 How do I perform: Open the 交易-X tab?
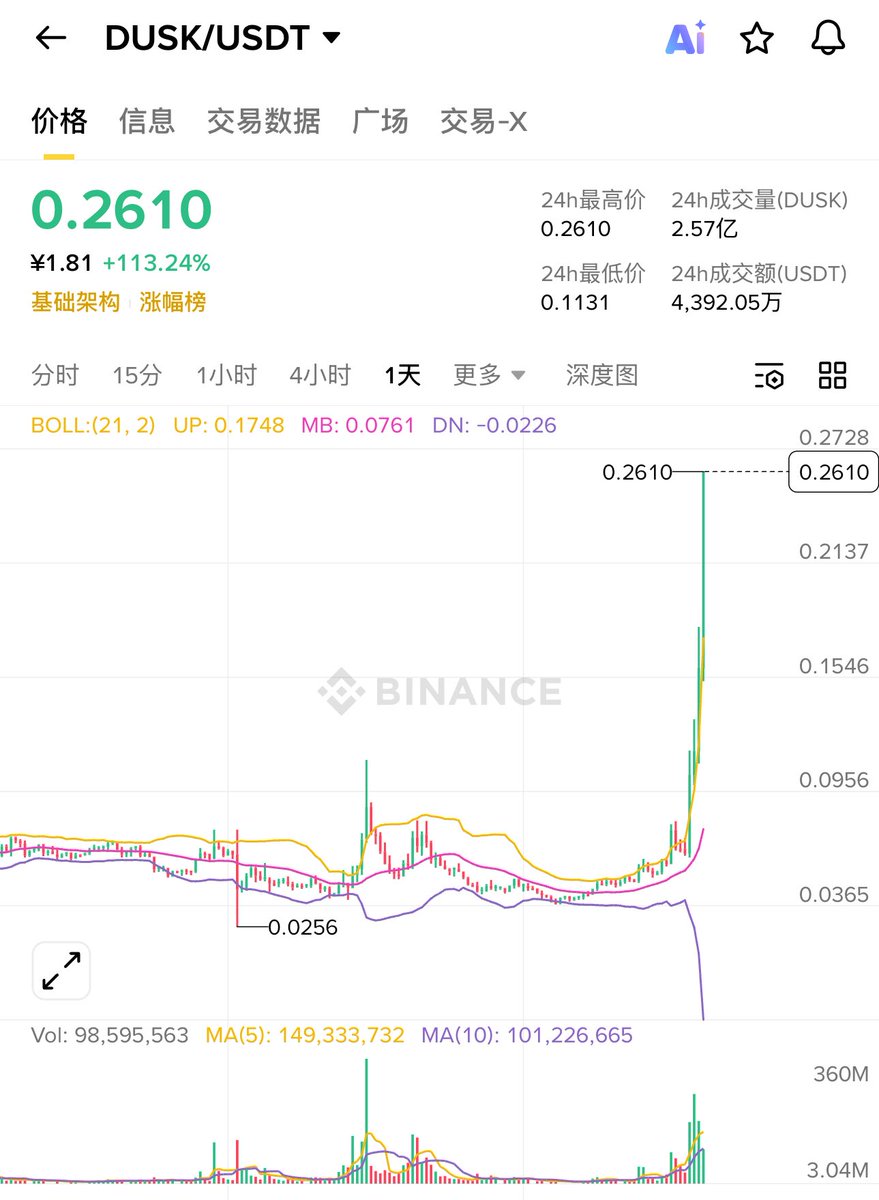[x=484, y=121]
